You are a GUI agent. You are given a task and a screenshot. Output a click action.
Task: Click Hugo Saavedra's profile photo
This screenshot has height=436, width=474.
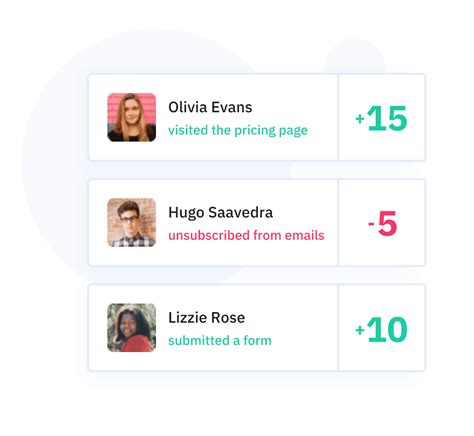click(x=132, y=222)
